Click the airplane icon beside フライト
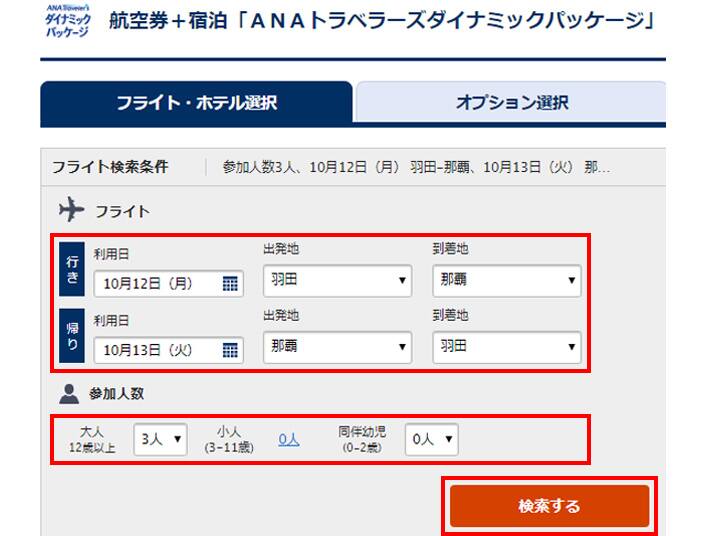This screenshot has width=706, height=536. point(72,211)
